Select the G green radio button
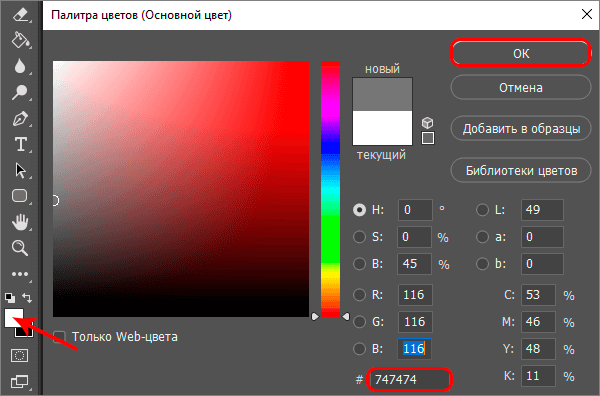Image resolution: width=600 pixels, height=396 pixels. pyautogui.click(x=359, y=322)
